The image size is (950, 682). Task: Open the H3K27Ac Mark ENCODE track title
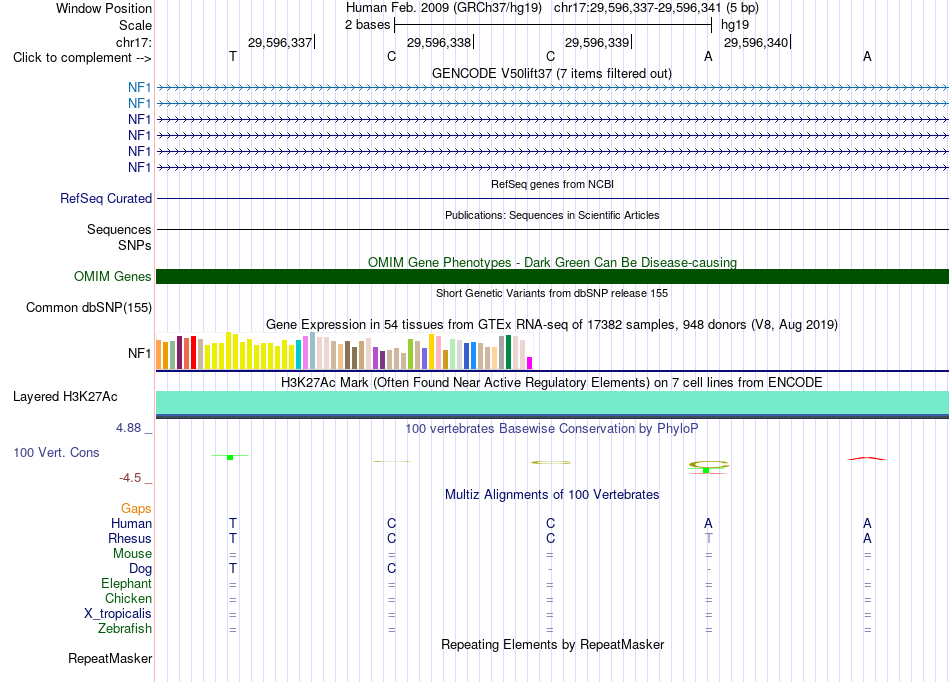551,383
